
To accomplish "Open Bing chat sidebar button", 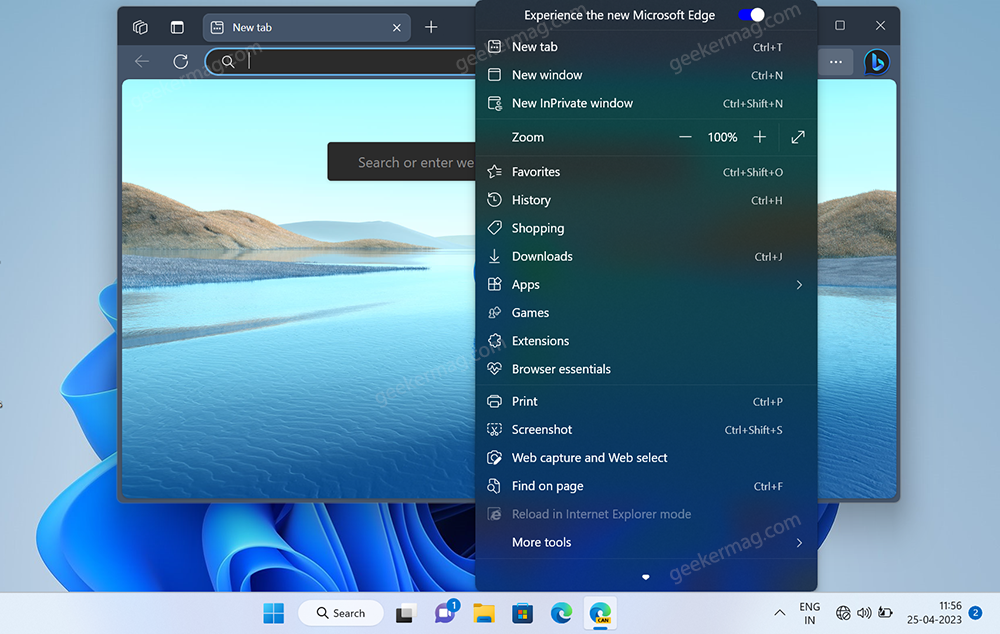I will pyautogui.click(x=877, y=62).
